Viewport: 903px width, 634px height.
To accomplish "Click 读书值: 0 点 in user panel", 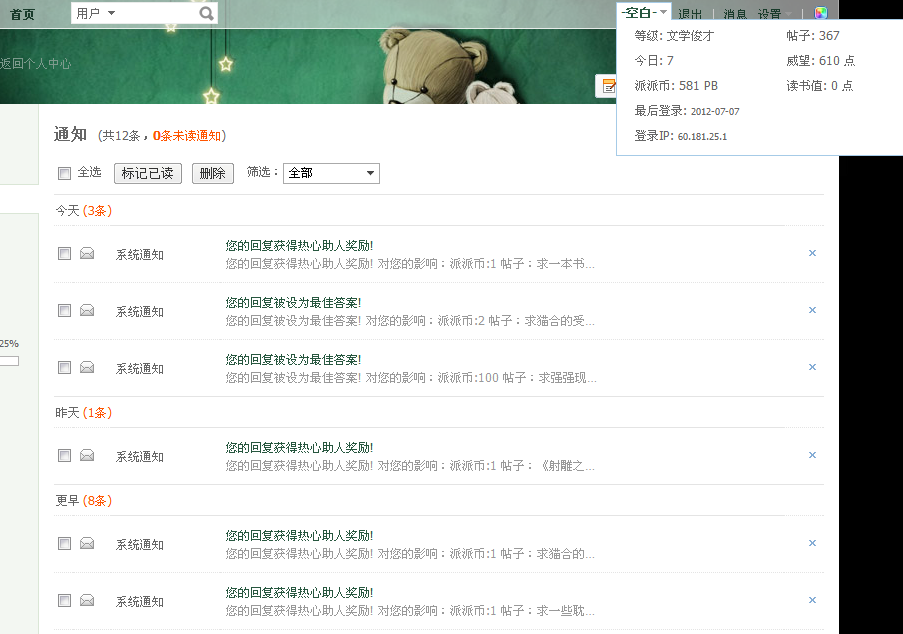I will tap(820, 86).
